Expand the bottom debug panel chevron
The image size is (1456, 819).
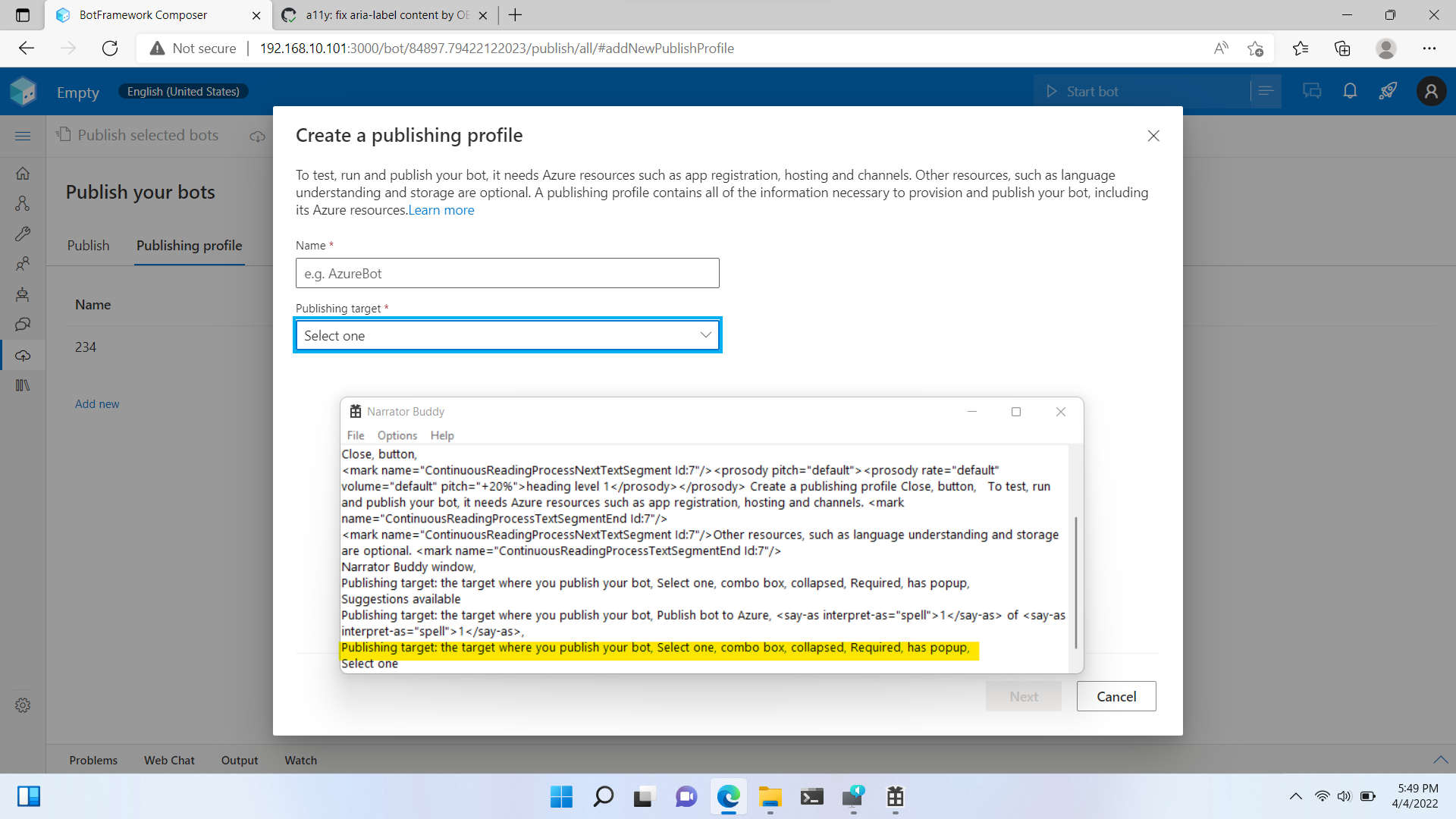(x=1440, y=760)
